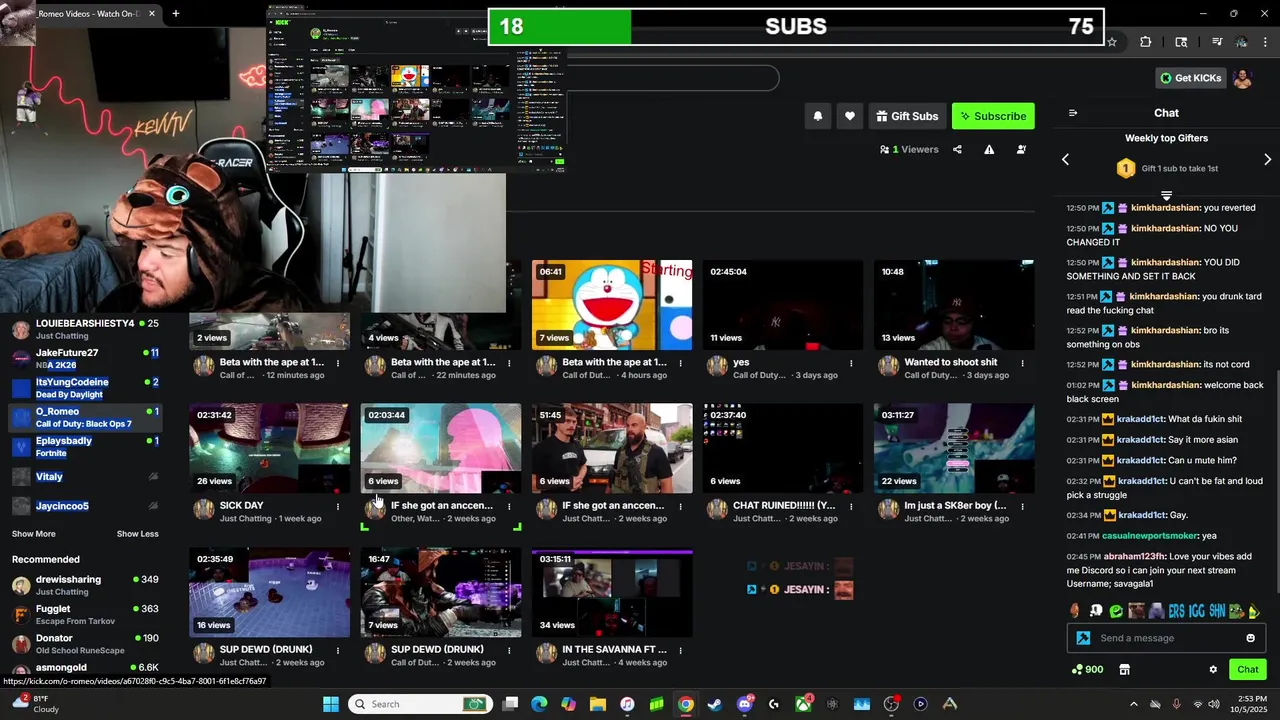Open options for Im just a SK8er boy

[x=1022, y=506]
